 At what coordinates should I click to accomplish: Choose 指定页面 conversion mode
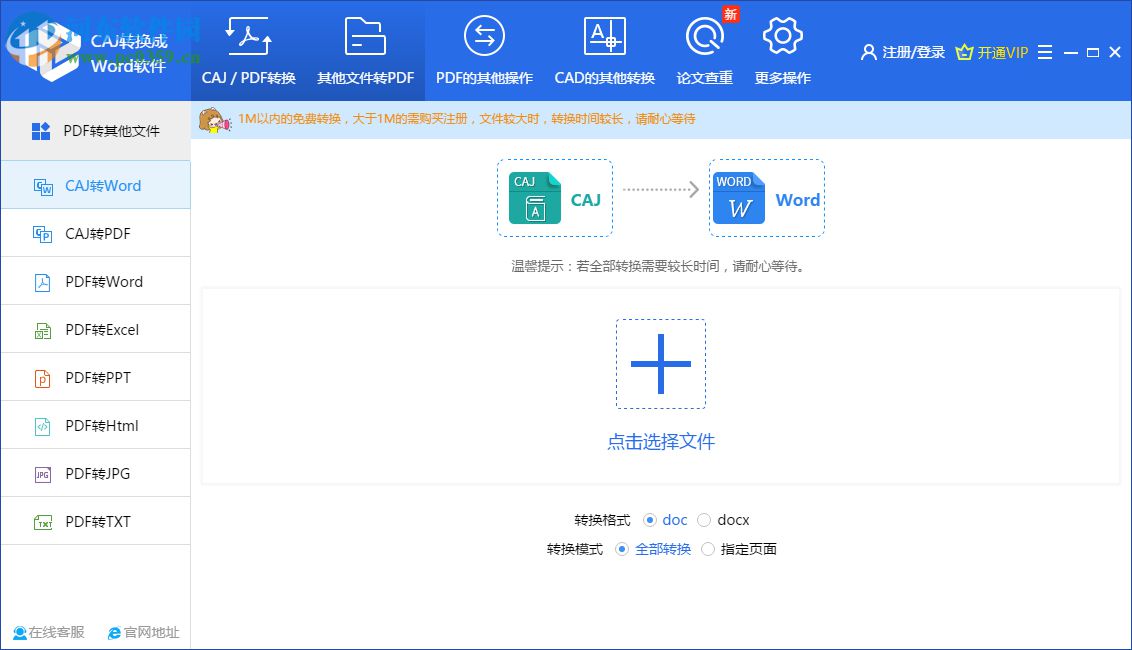[x=709, y=549]
